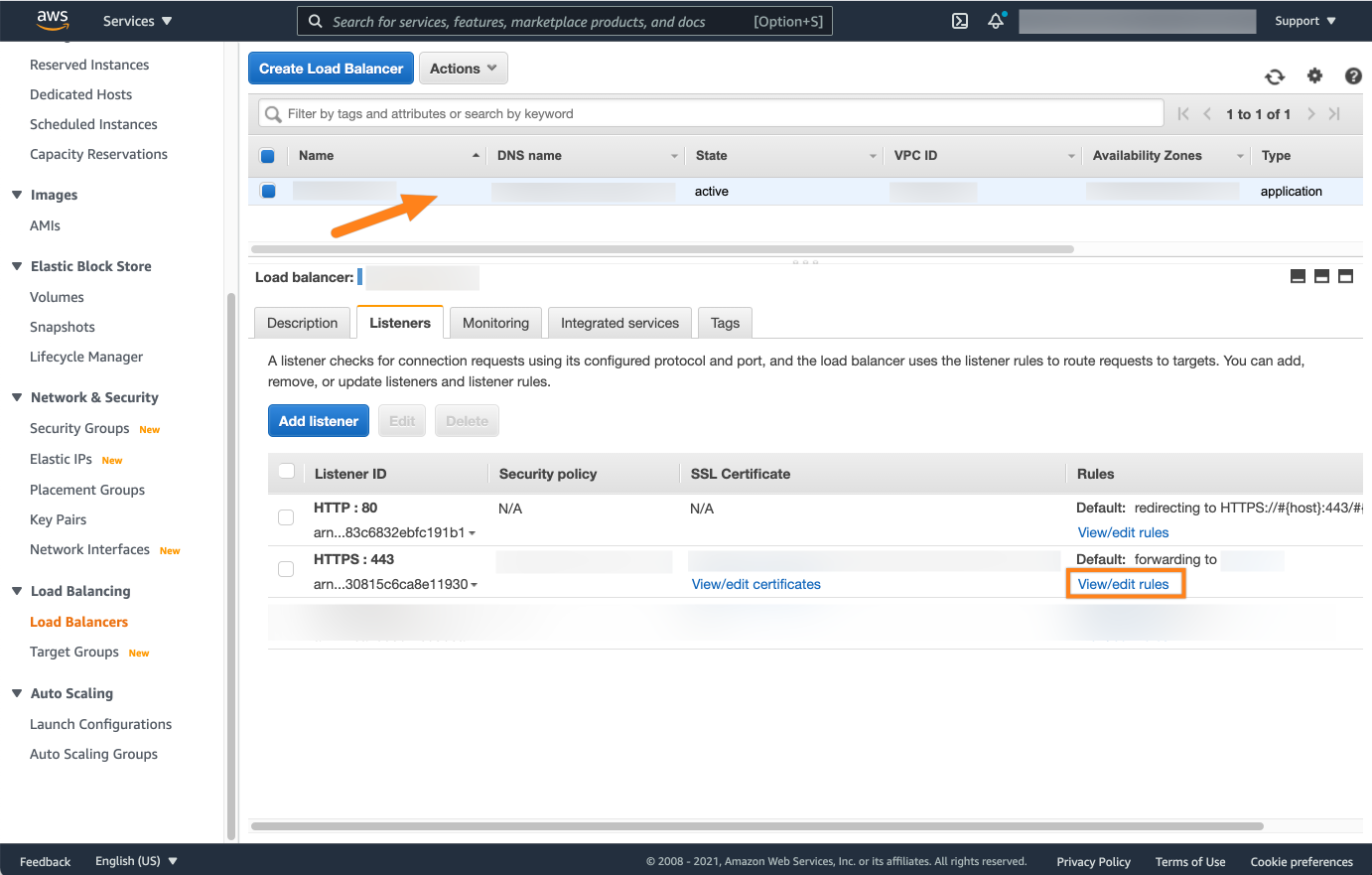The width and height of the screenshot is (1372, 875).
Task: Collapse the Elastic Block Store section
Action: 17,266
